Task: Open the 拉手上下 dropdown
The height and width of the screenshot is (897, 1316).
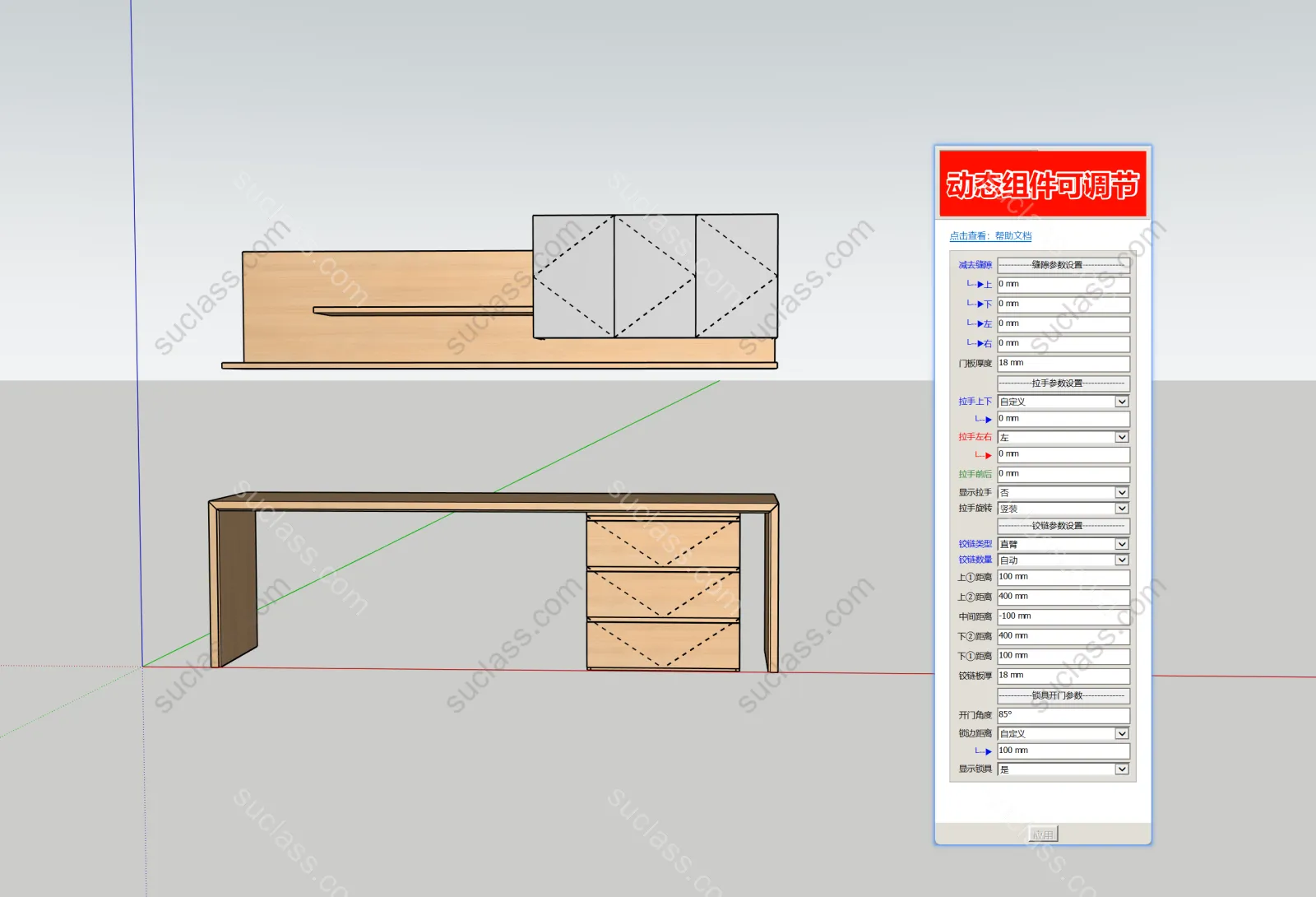Action: tap(1063, 402)
